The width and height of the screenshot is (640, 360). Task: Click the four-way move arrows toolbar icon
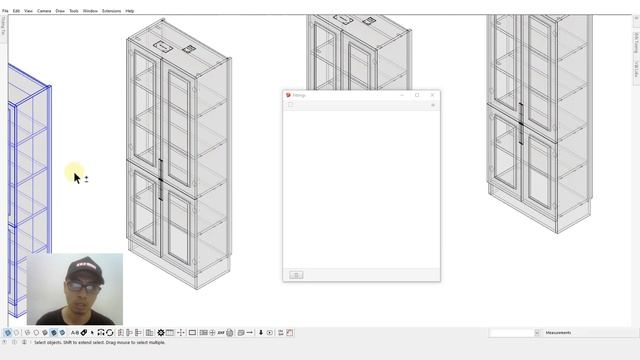[181, 333]
